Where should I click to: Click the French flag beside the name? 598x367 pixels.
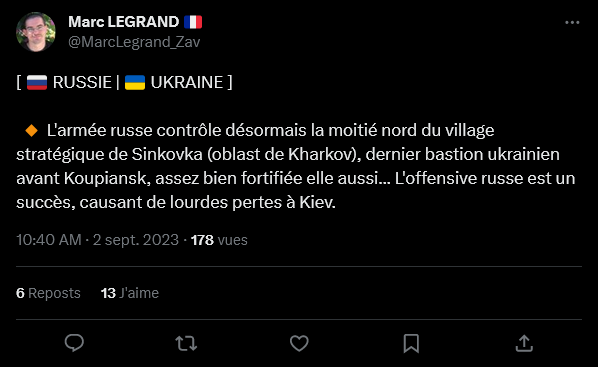(x=193, y=22)
